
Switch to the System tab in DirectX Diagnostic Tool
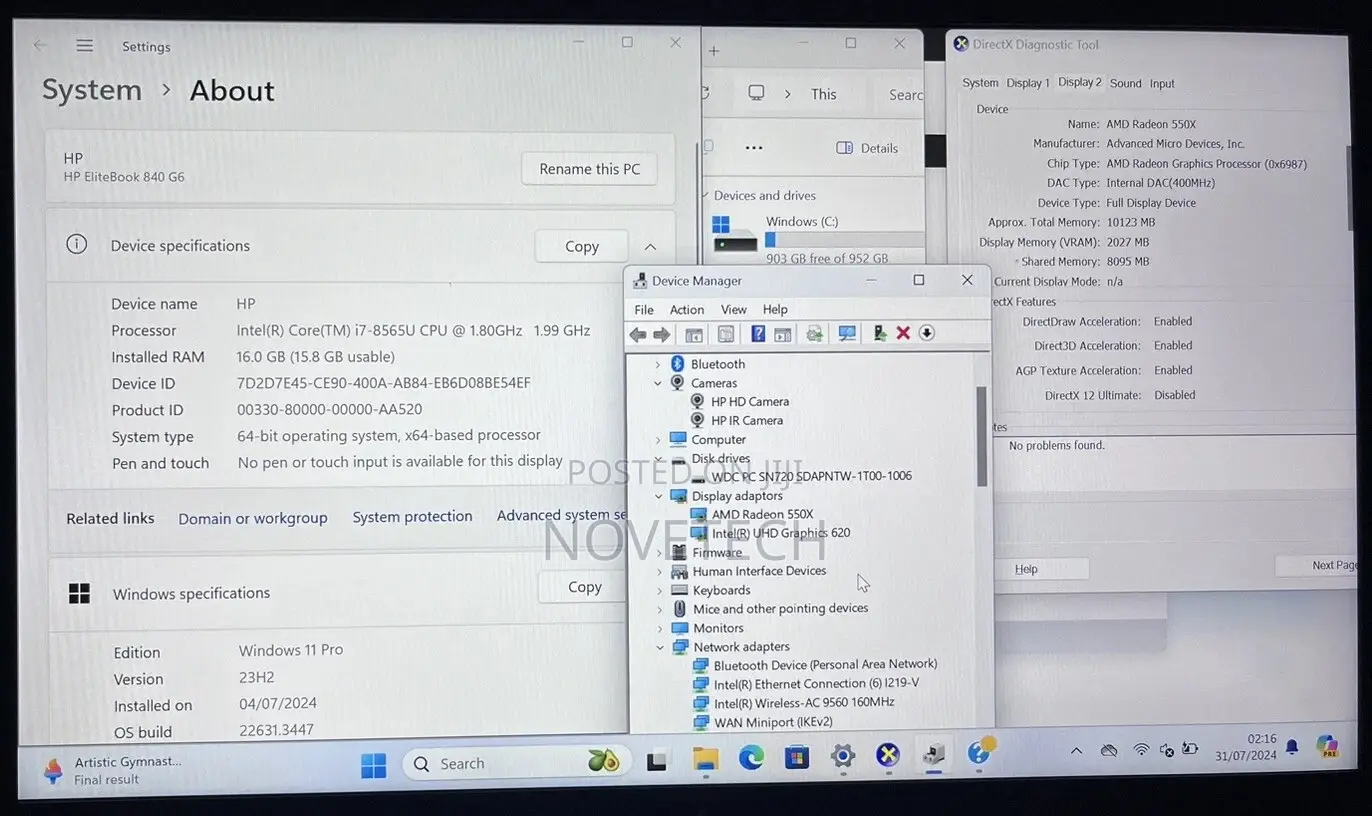click(980, 83)
